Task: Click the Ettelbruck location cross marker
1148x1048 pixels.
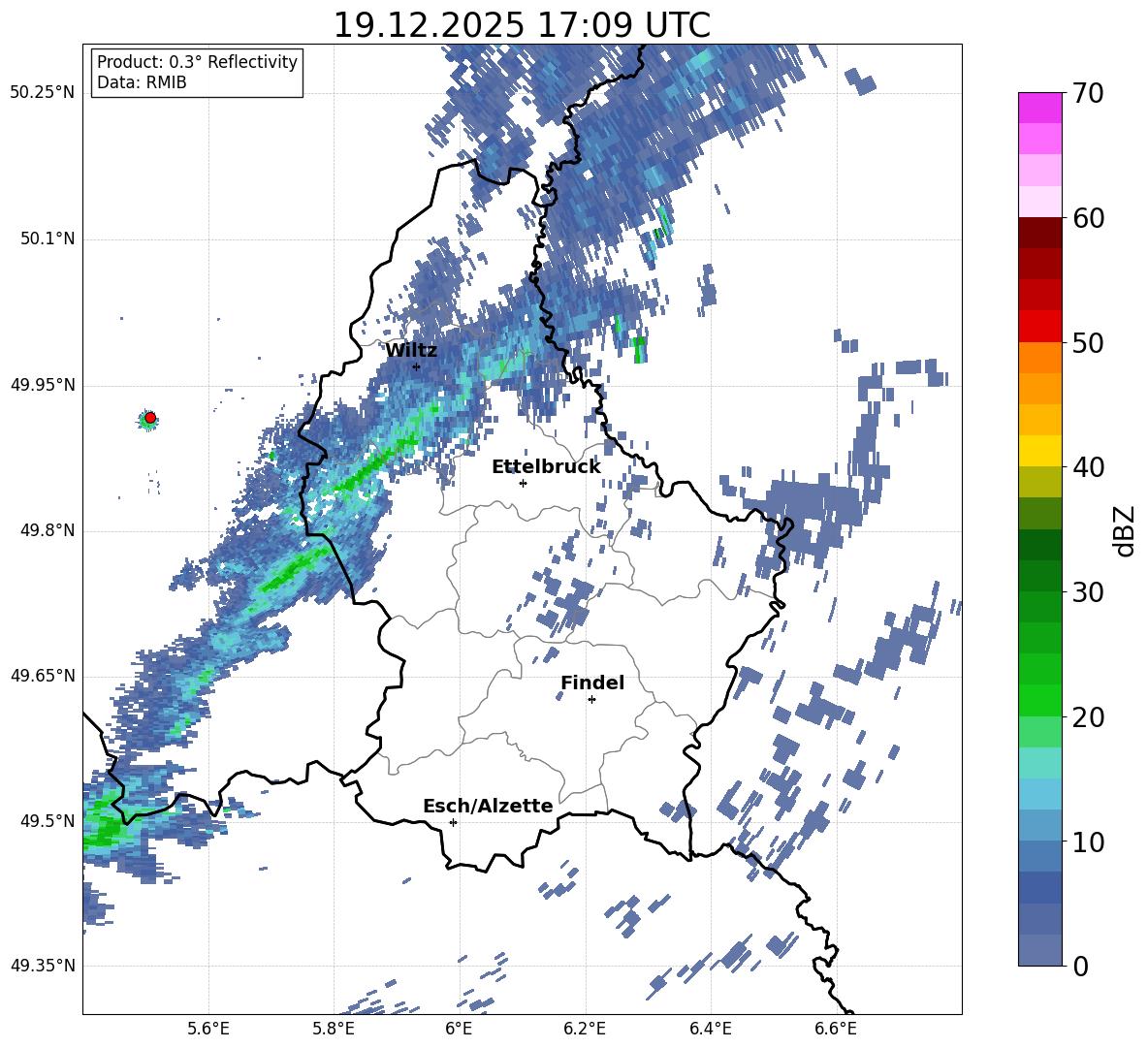Action: coord(523,483)
